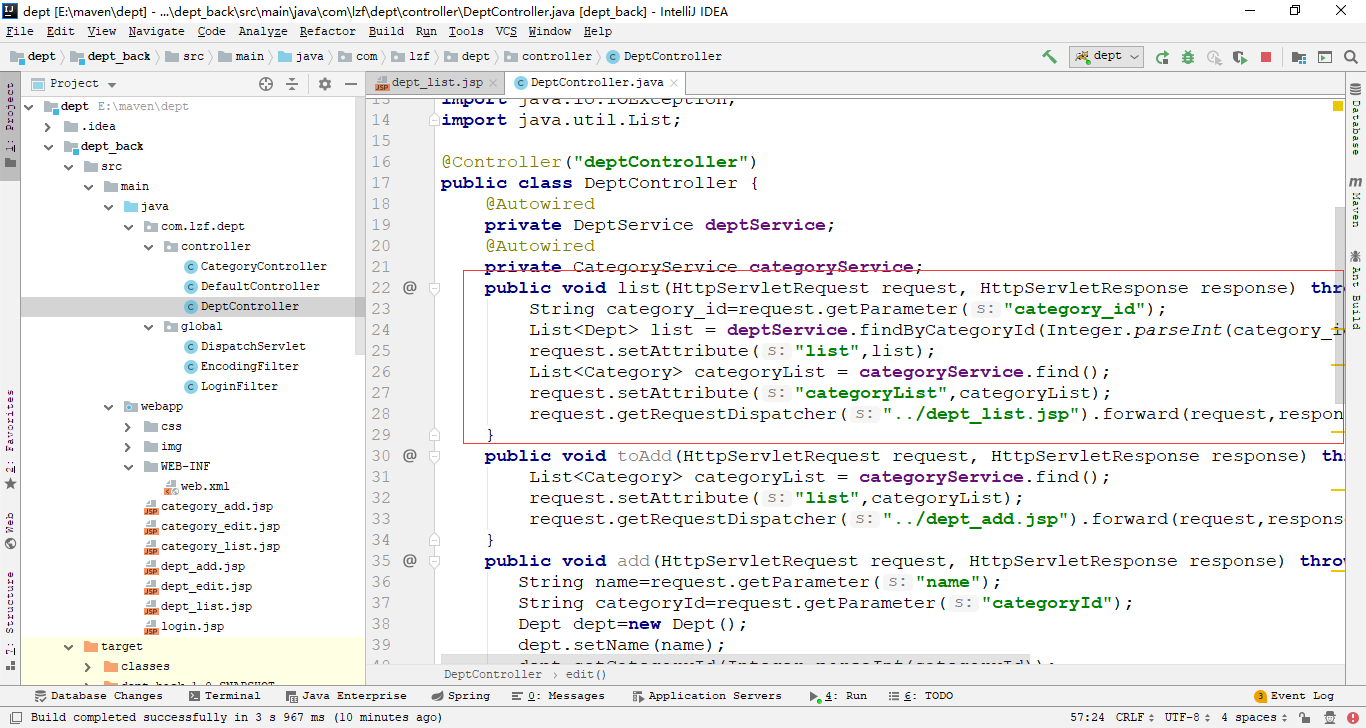
Task: Open Ant Build tool window
Action: pos(1355,290)
